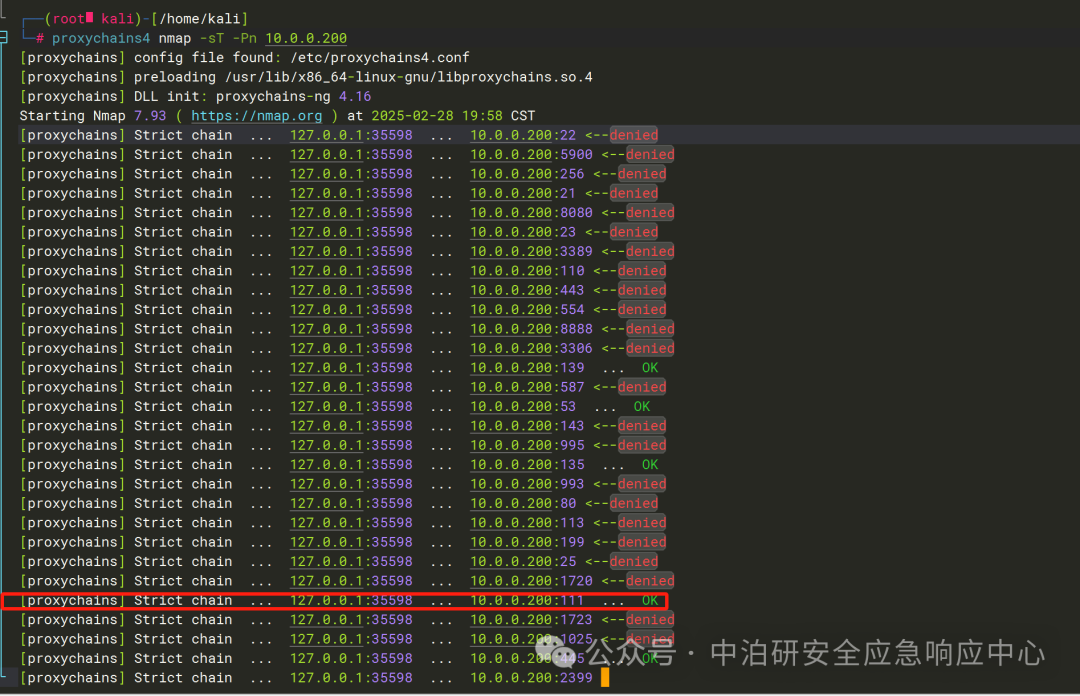1080x696 pixels.
Task: Click target 10.0.0.200:199
Action: pyautogui.click(x=527, y=542)
